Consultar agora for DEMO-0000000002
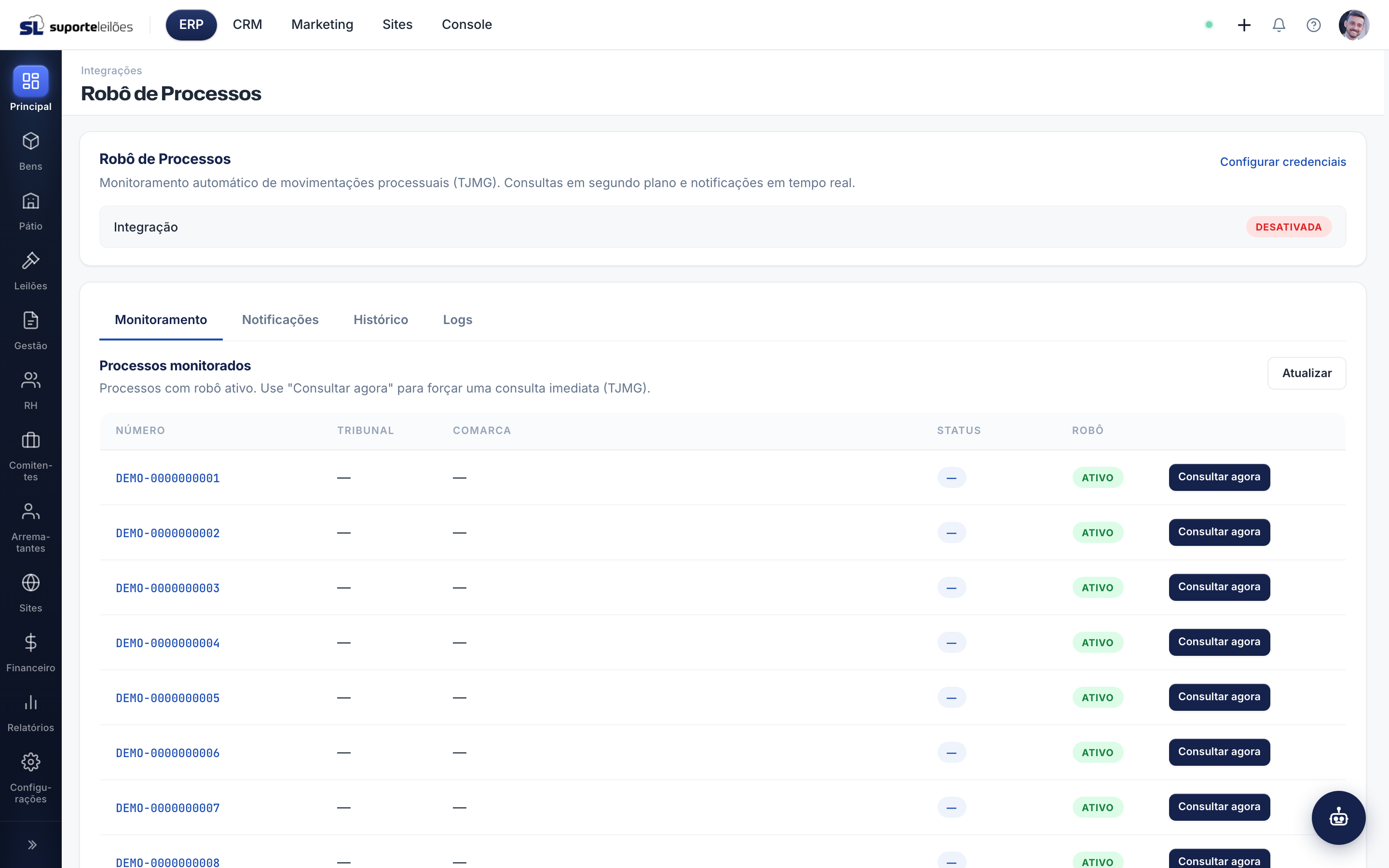 pyautogui.click(x=1219, y=532)
